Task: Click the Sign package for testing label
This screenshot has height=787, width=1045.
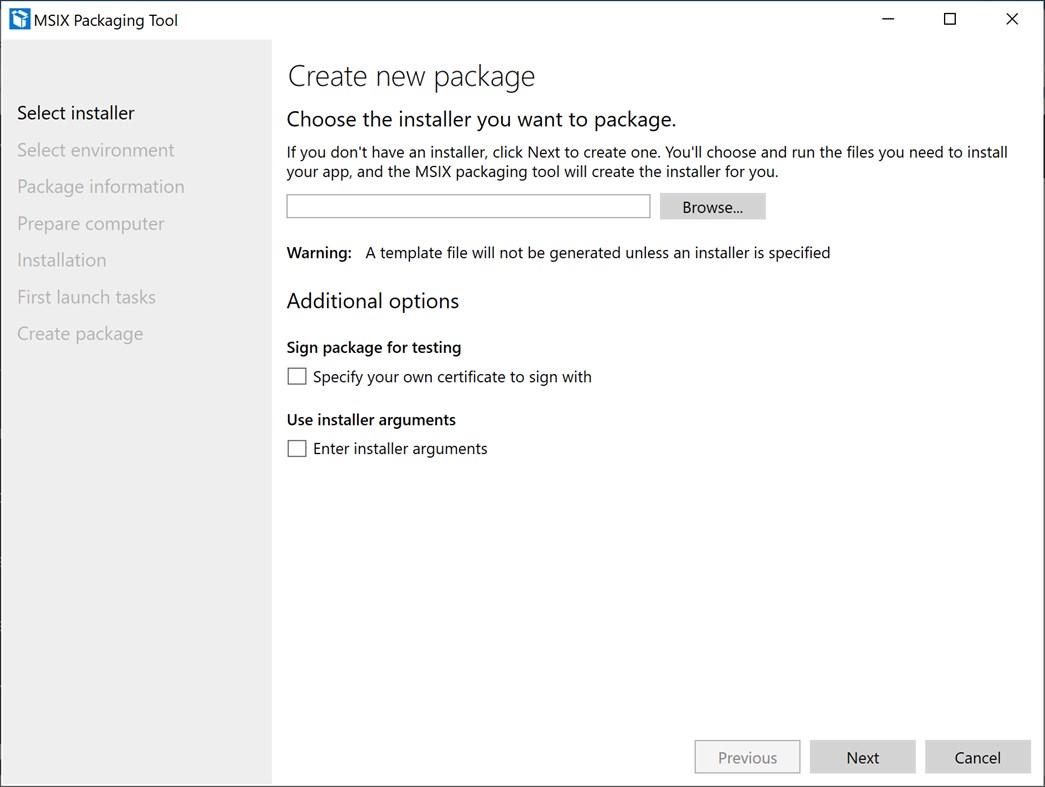Action: pos(373,348)
